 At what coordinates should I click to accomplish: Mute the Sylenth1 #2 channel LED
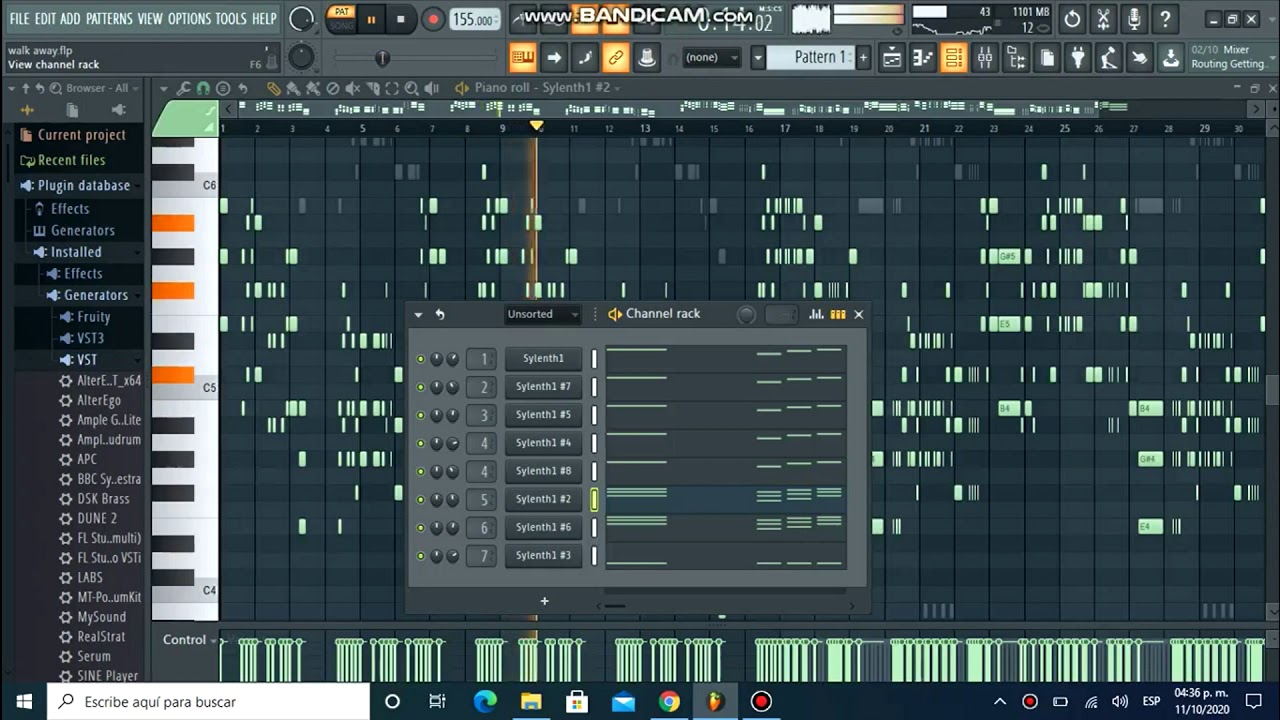pyautogui.click(x=420, y=499)
